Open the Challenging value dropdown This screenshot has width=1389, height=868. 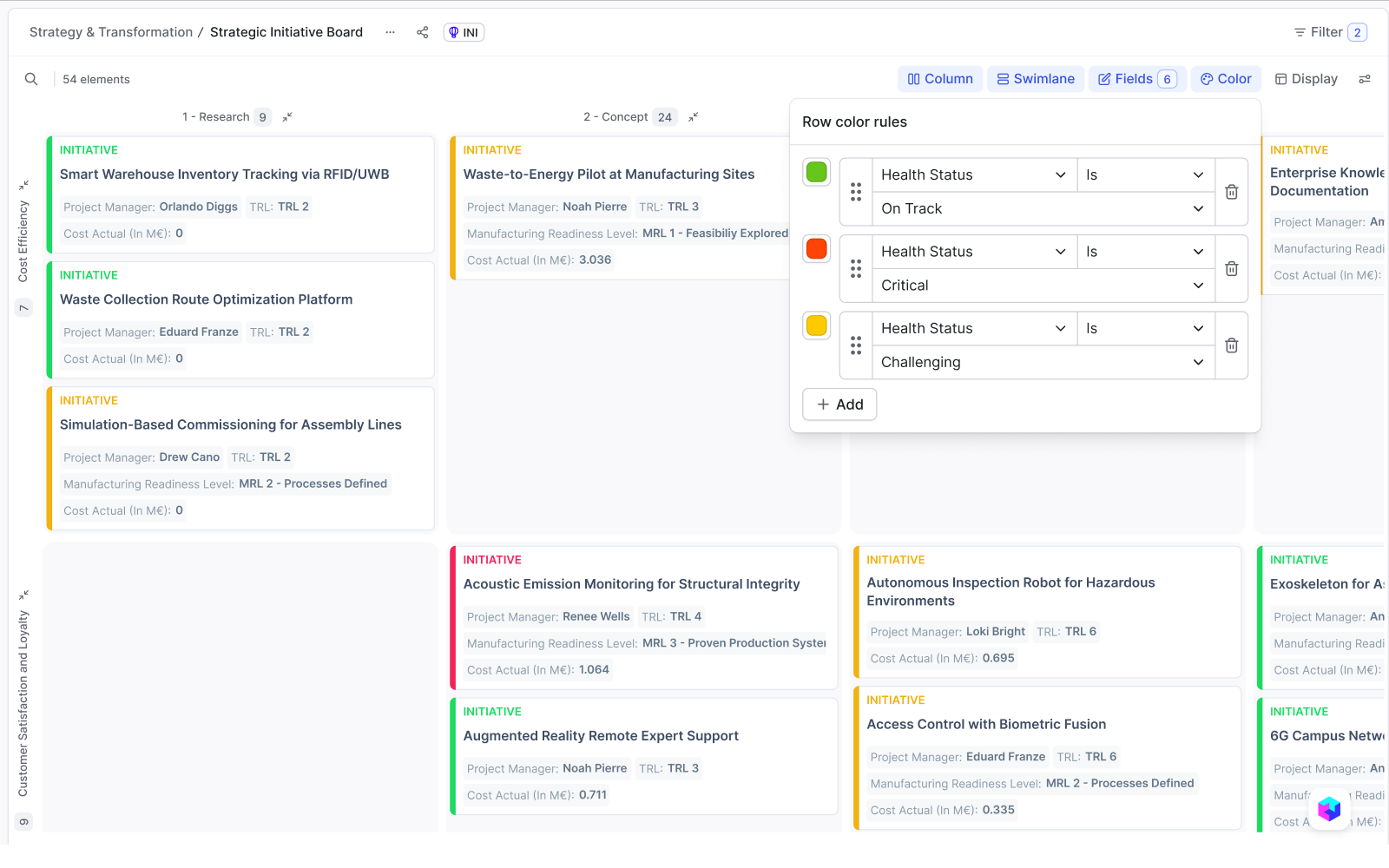point(1043,362)
